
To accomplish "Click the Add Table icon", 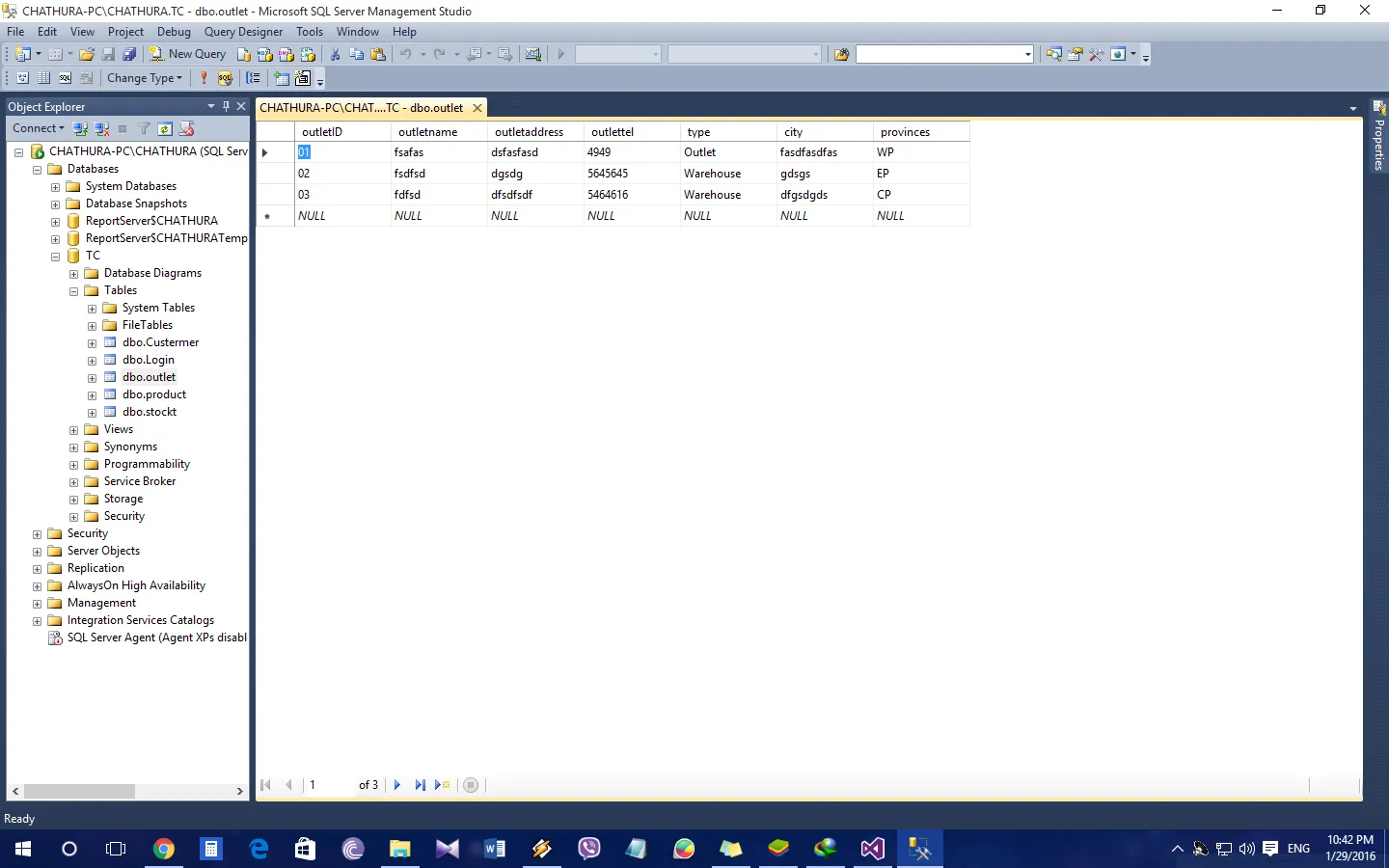I will click(x=282, y=78).
